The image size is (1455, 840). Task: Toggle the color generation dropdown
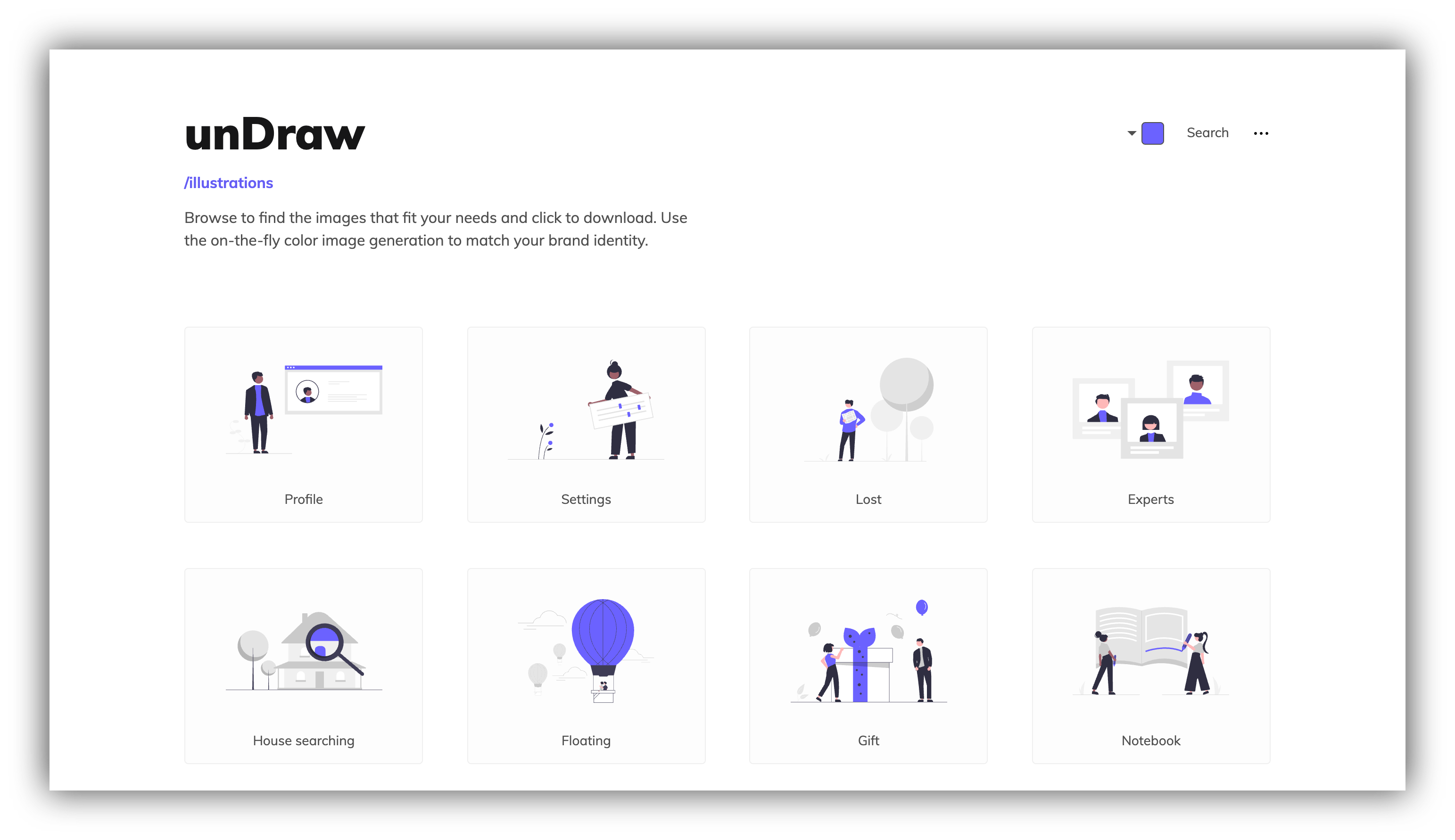[1130, 132]
